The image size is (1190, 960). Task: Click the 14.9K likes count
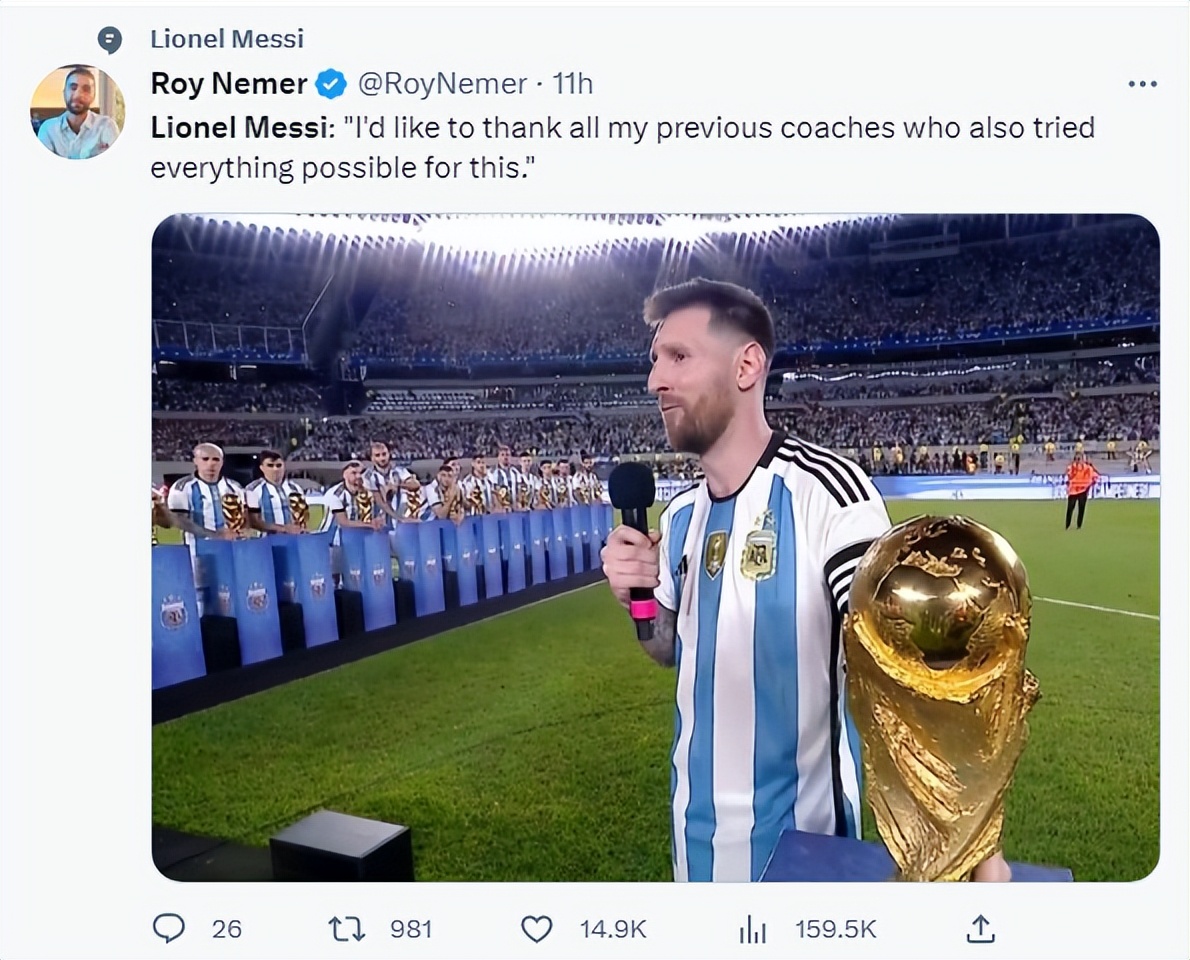613,929
